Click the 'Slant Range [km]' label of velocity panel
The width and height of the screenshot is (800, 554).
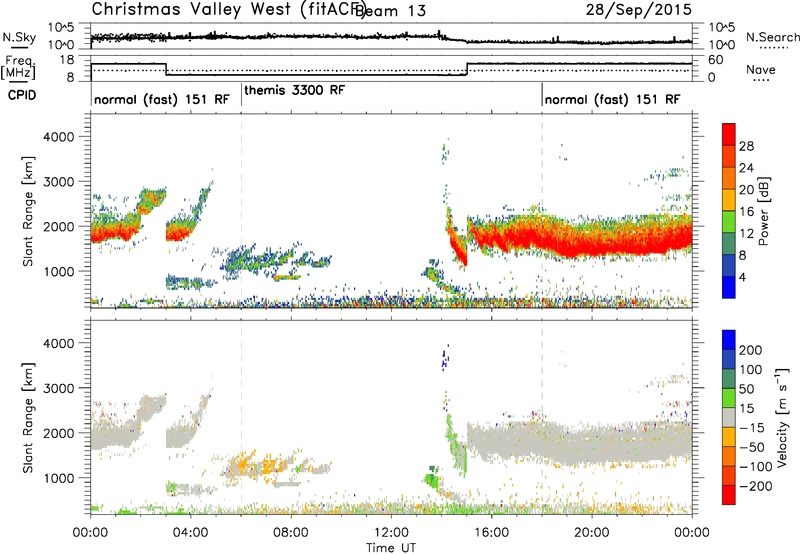(x=28, y=418)
